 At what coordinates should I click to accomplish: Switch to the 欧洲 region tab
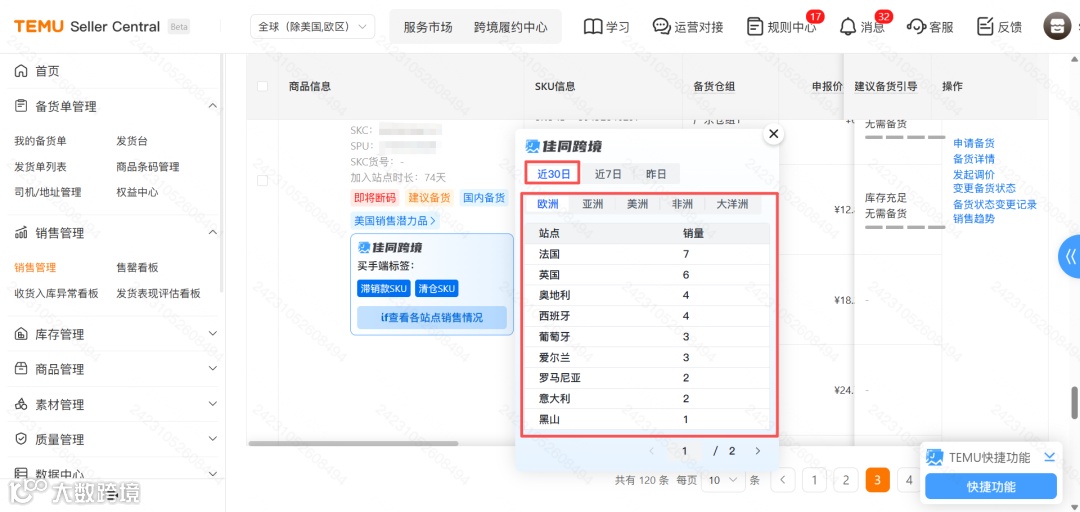(548, 204)
